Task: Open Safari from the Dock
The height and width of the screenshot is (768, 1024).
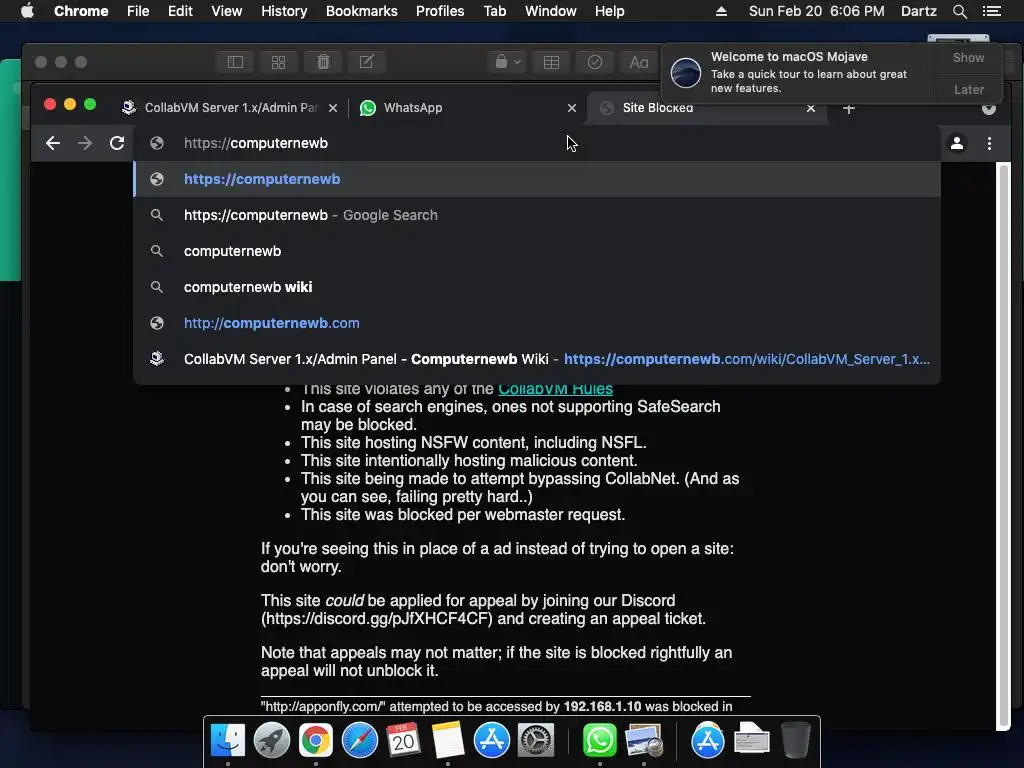Action: point(360,741)
